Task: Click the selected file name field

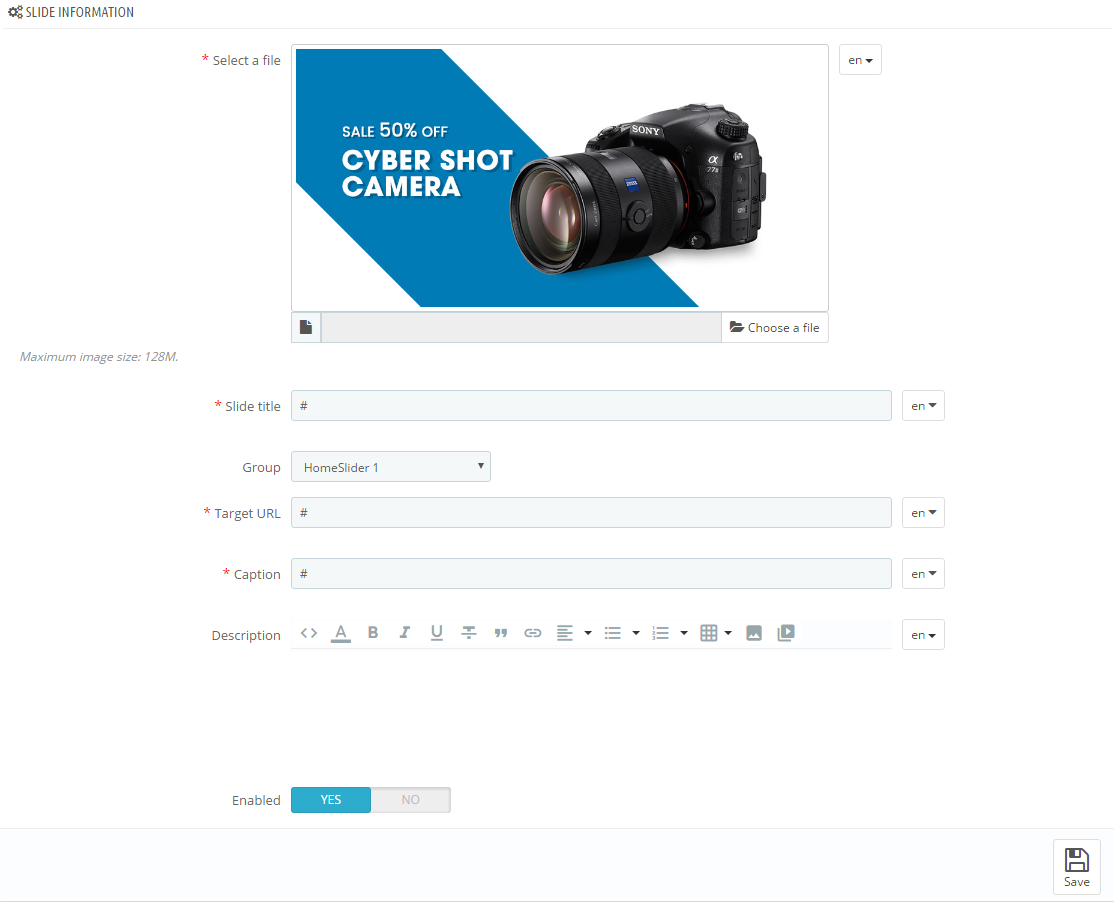Action: point(521,327)
